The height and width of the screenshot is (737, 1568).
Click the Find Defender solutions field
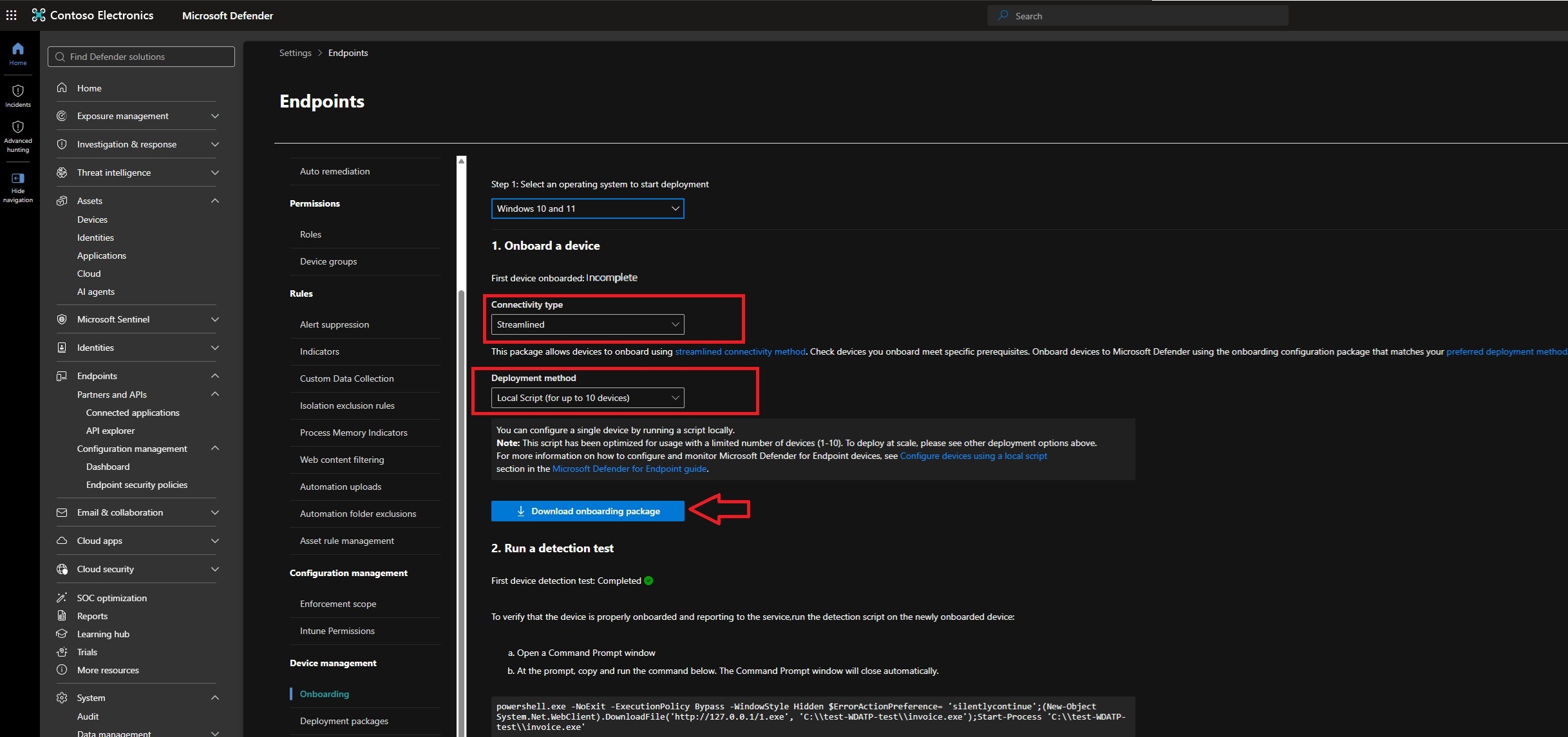pyautogui.click(x=141, y=57)
